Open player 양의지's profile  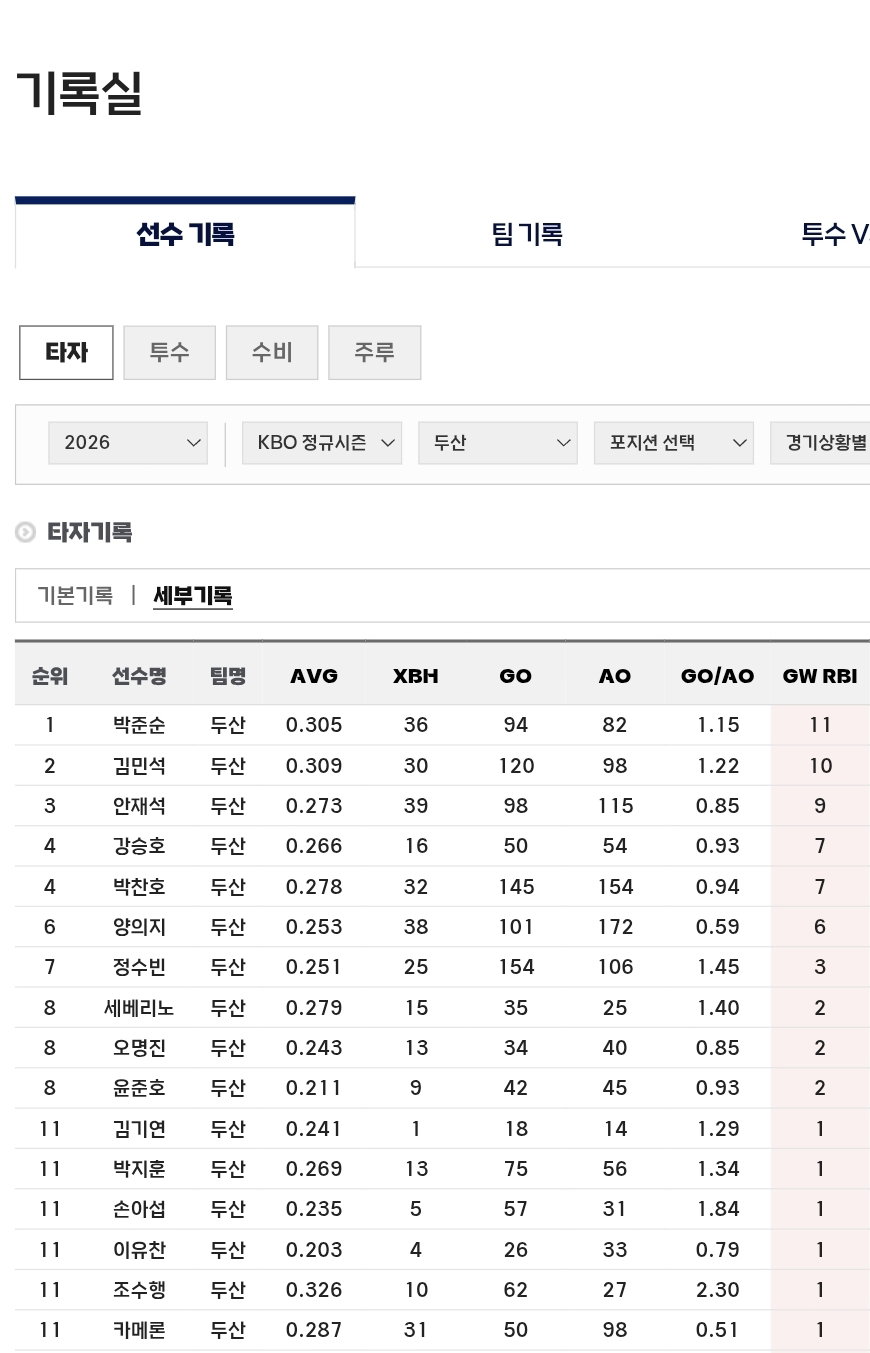click(x=139, y=927)
